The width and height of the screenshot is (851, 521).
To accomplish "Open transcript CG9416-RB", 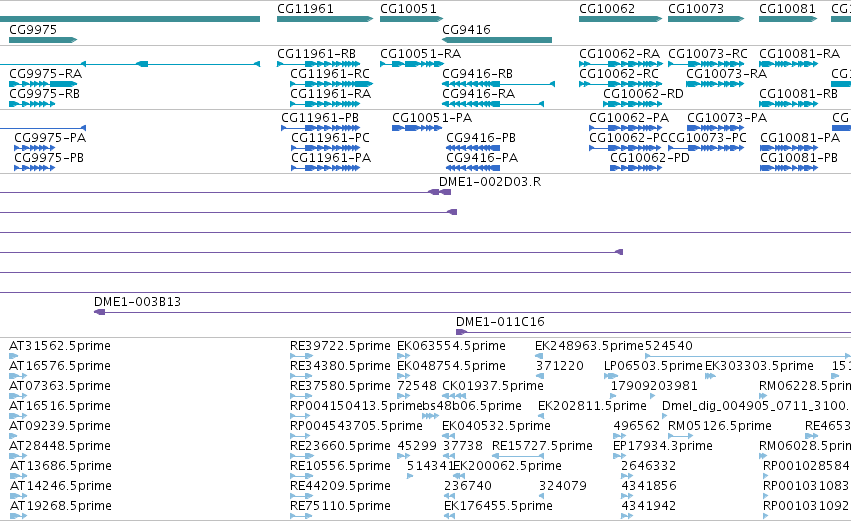I will pyautogui.click(x=498, y=84).
